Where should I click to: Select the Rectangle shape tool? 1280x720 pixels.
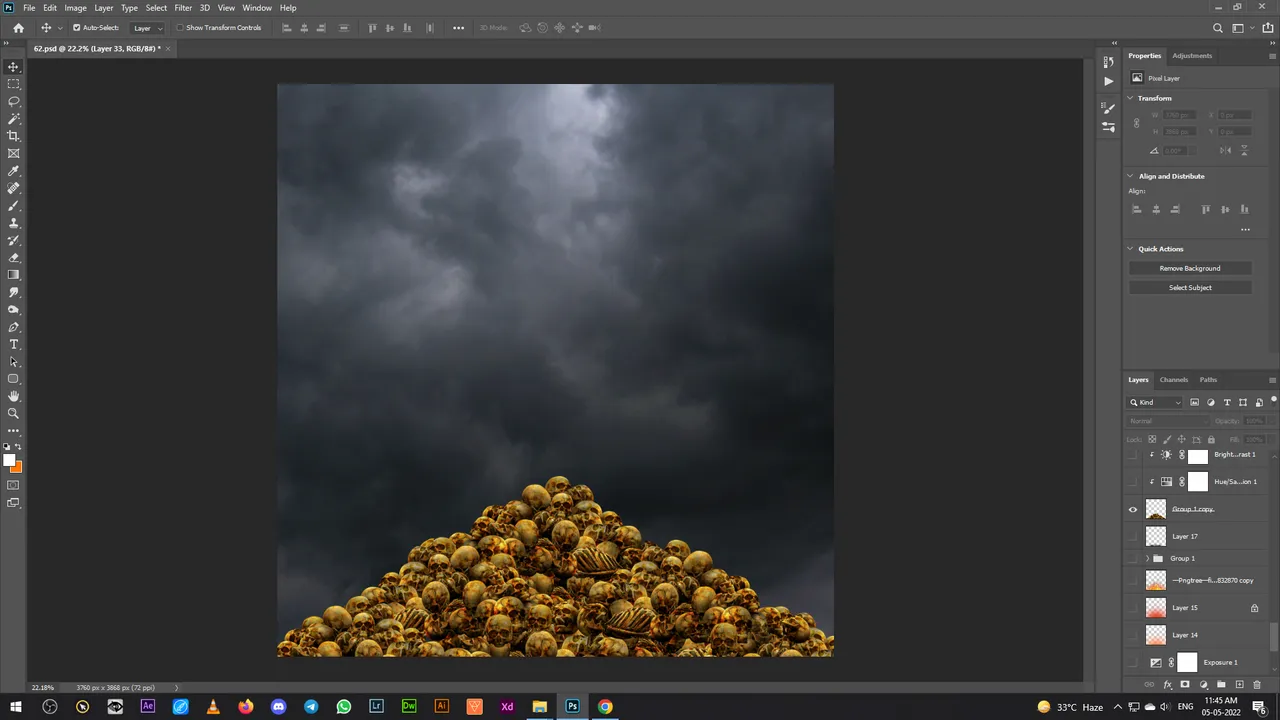(x=14, y=379)
